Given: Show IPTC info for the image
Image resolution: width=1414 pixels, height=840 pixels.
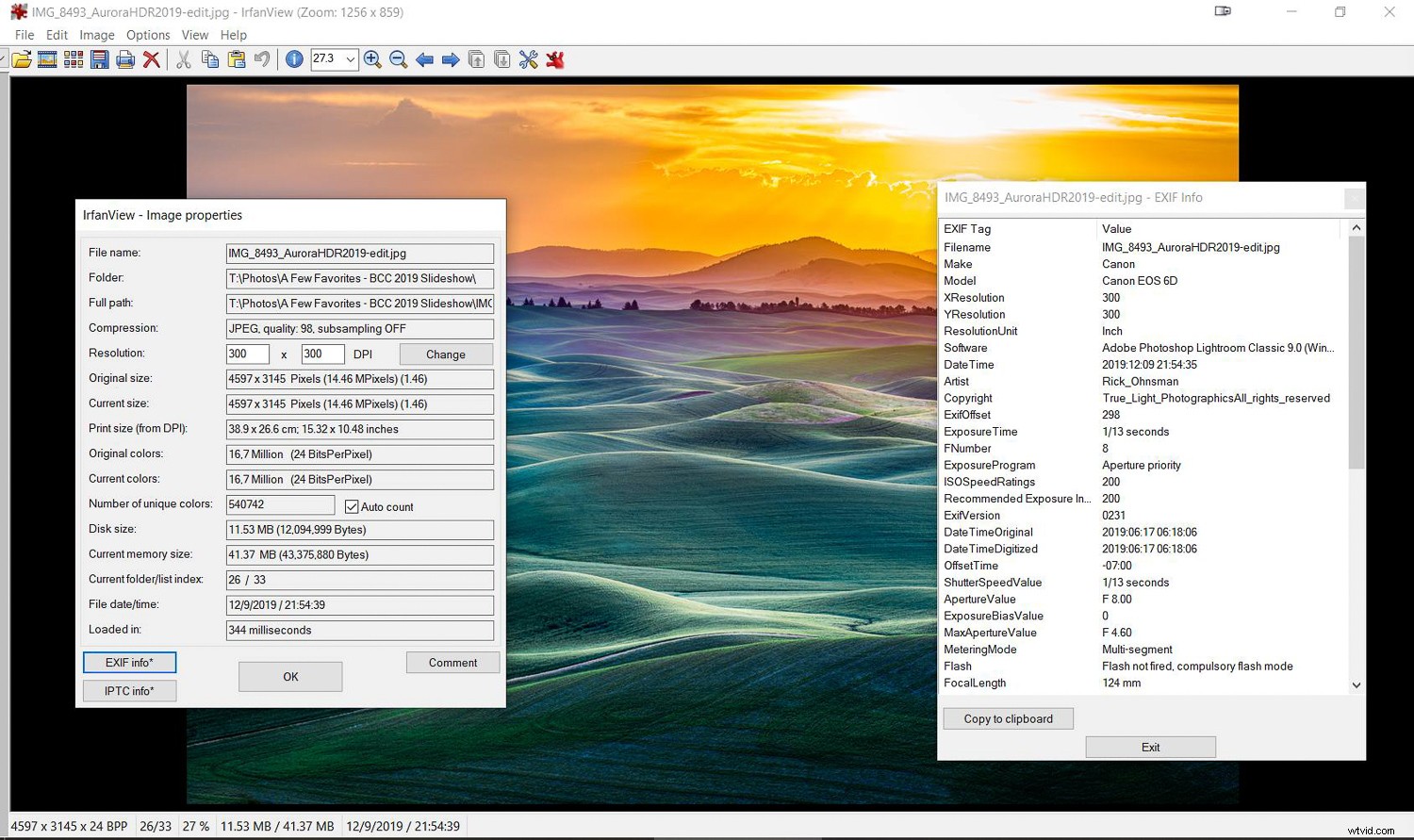Looking at the screenshot, I should point(129,691).
